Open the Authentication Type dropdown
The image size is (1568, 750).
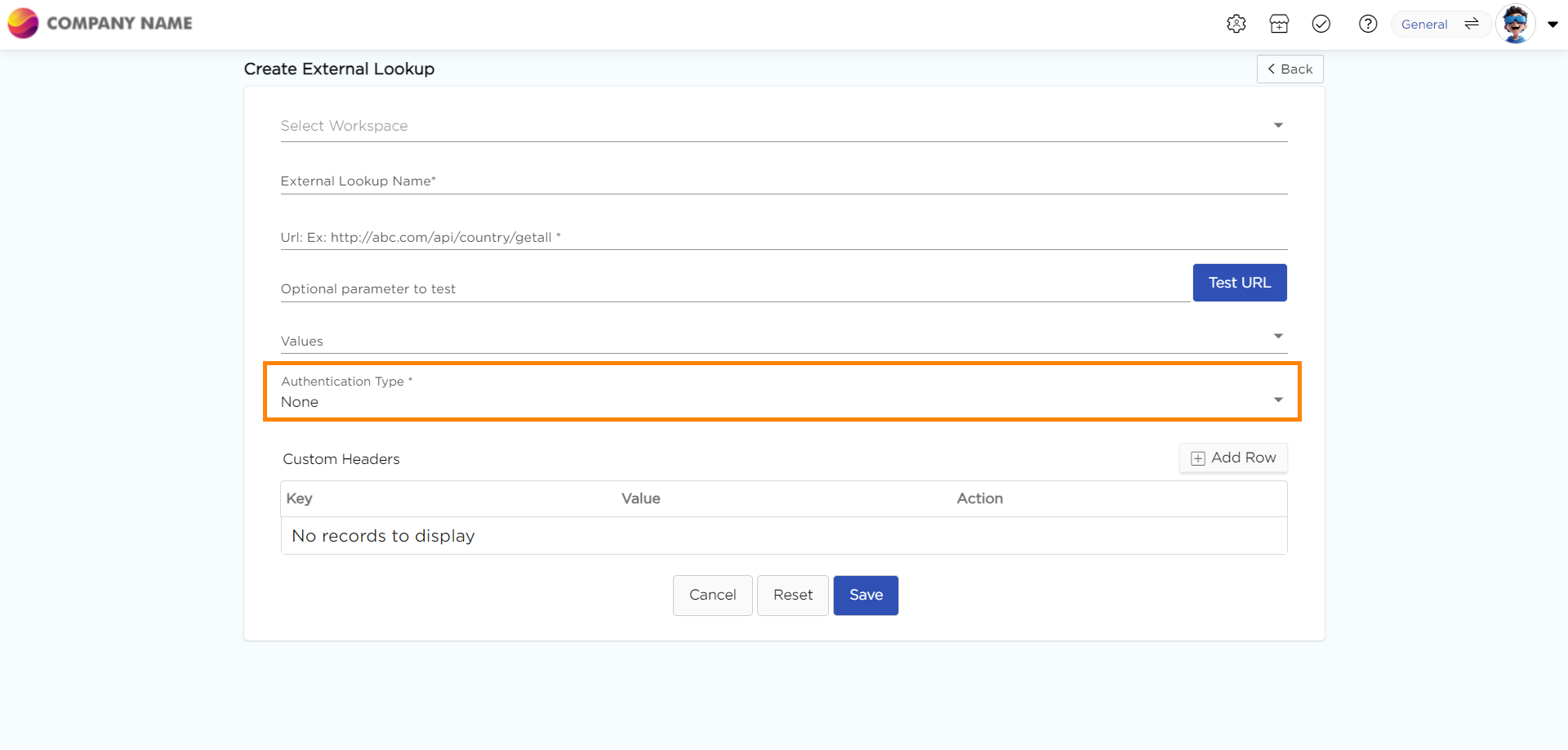coord(781,400)
